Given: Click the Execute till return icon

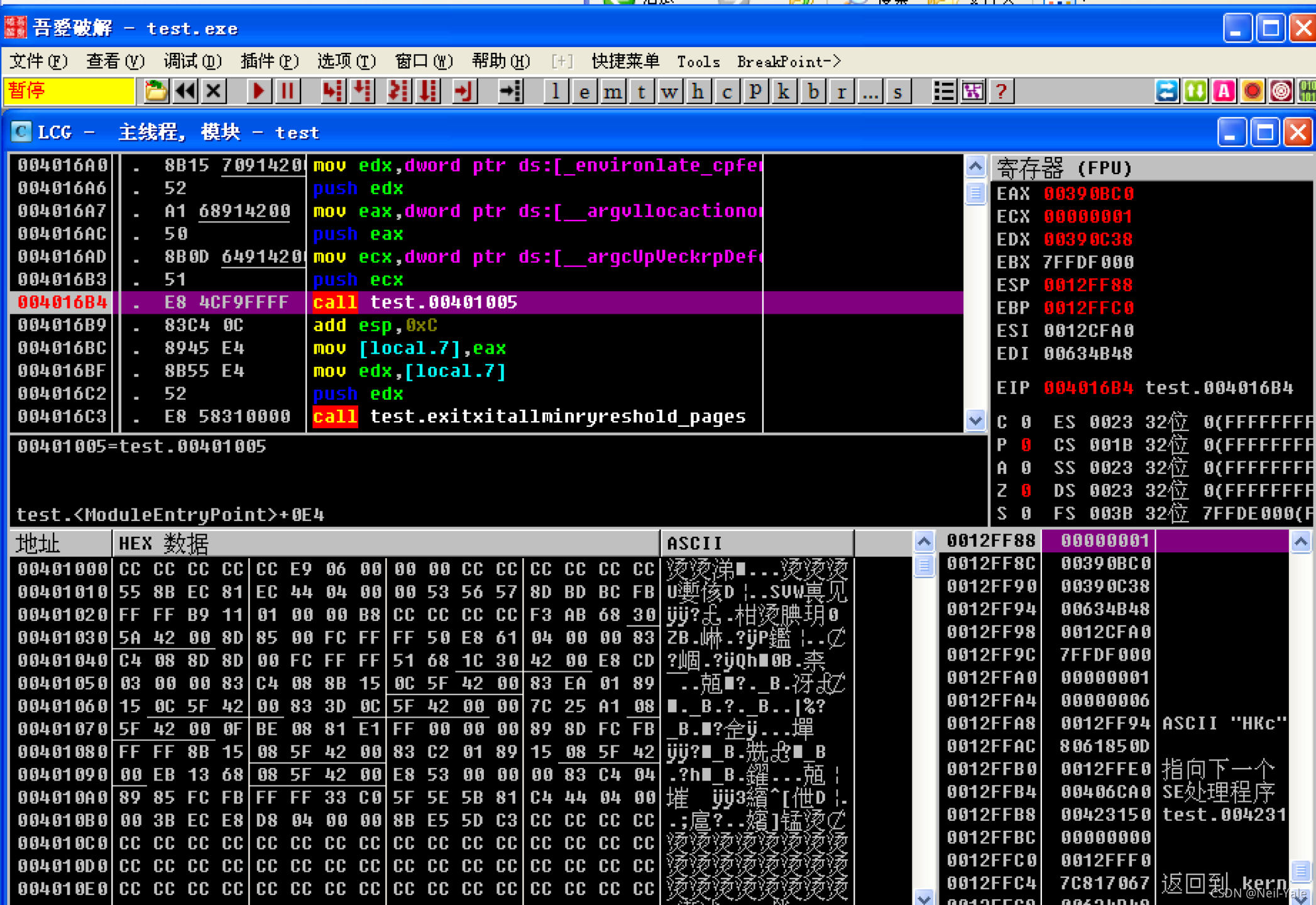Looking at the screenshot, I should [x=464, y=92].
